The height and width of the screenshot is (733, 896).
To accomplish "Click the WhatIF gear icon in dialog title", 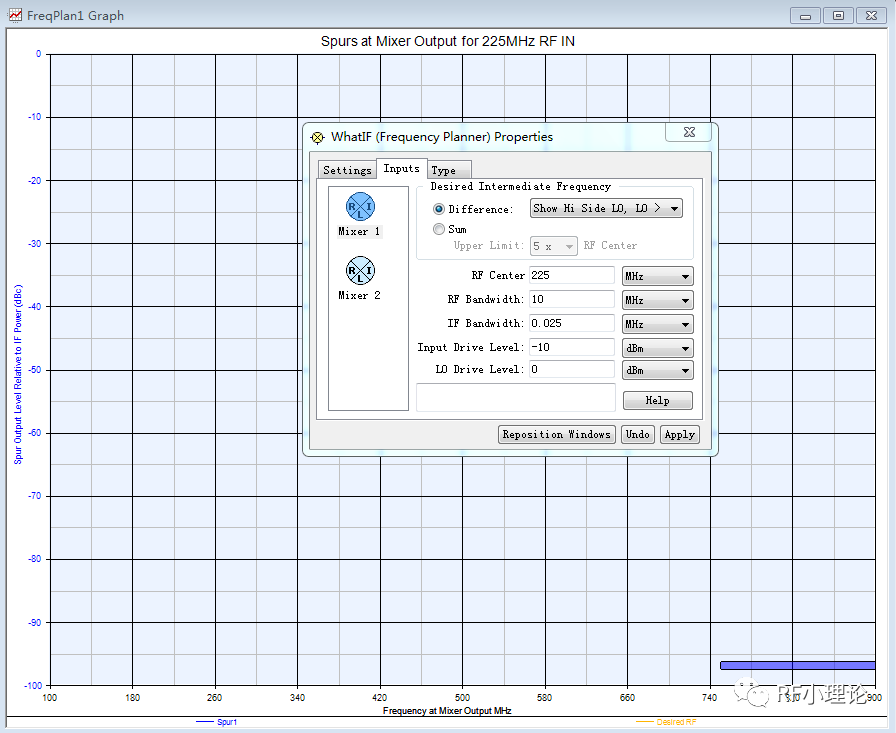I will point(317,137).
